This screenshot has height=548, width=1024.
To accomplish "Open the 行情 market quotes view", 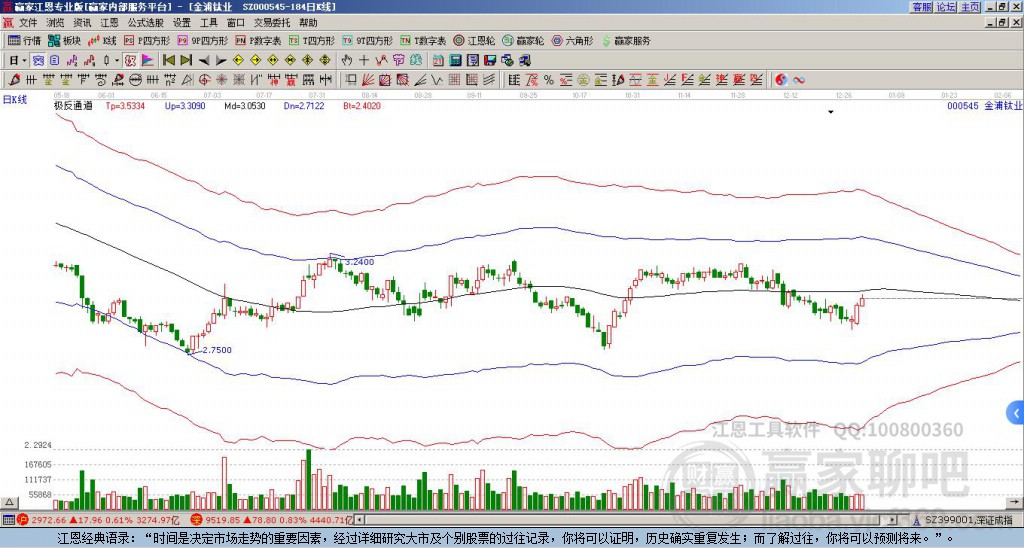I will 24,40.
